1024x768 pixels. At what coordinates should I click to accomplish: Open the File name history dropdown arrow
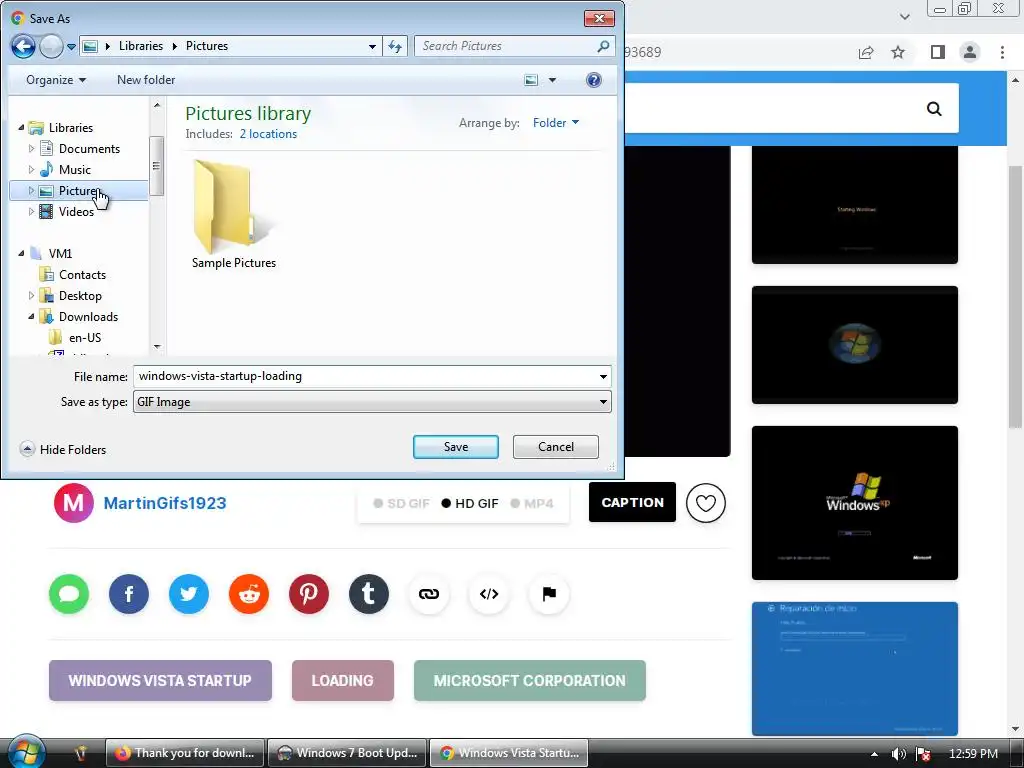[x=603, y=377]
